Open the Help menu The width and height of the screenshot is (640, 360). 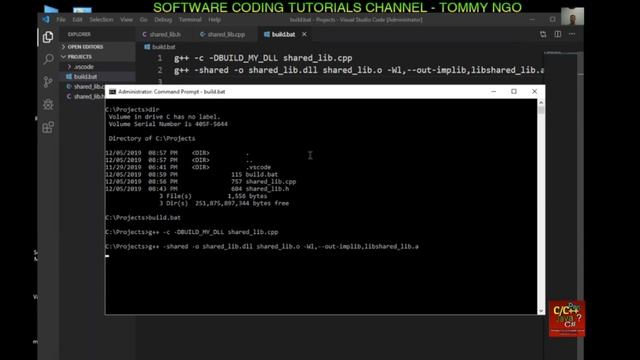coord(214,20)
